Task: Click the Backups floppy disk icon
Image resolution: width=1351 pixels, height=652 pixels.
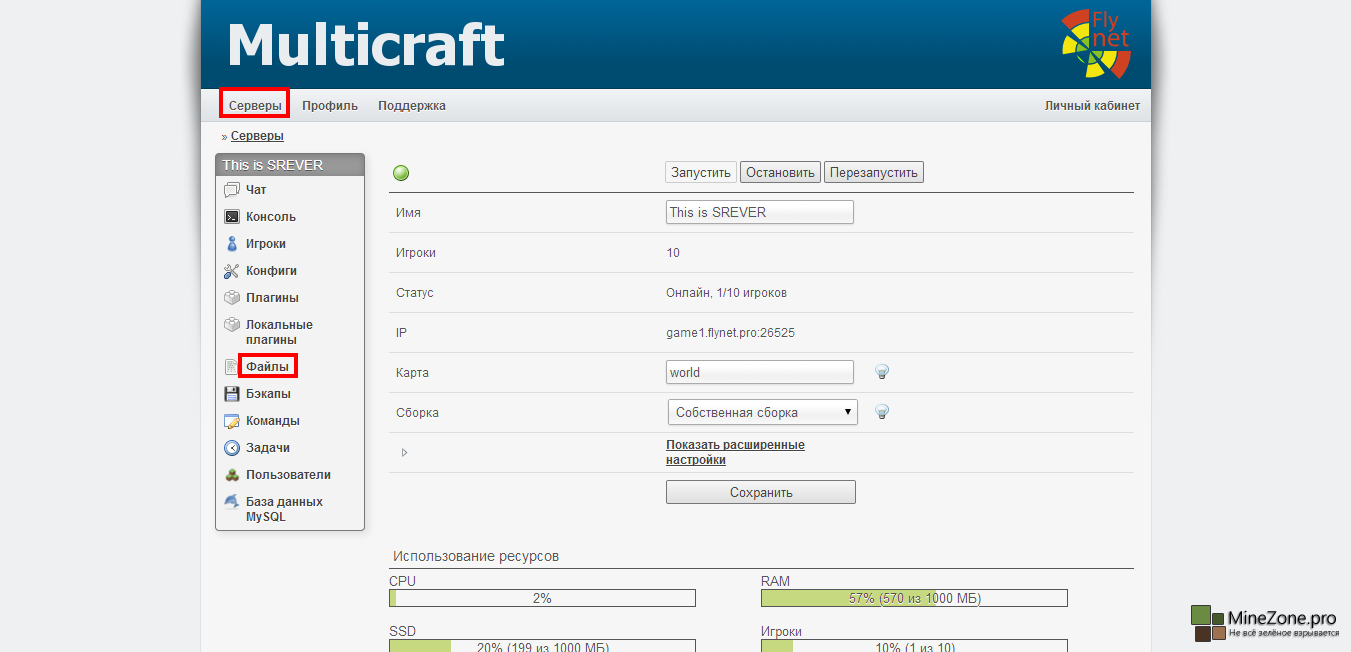Action: pos(231,394)
